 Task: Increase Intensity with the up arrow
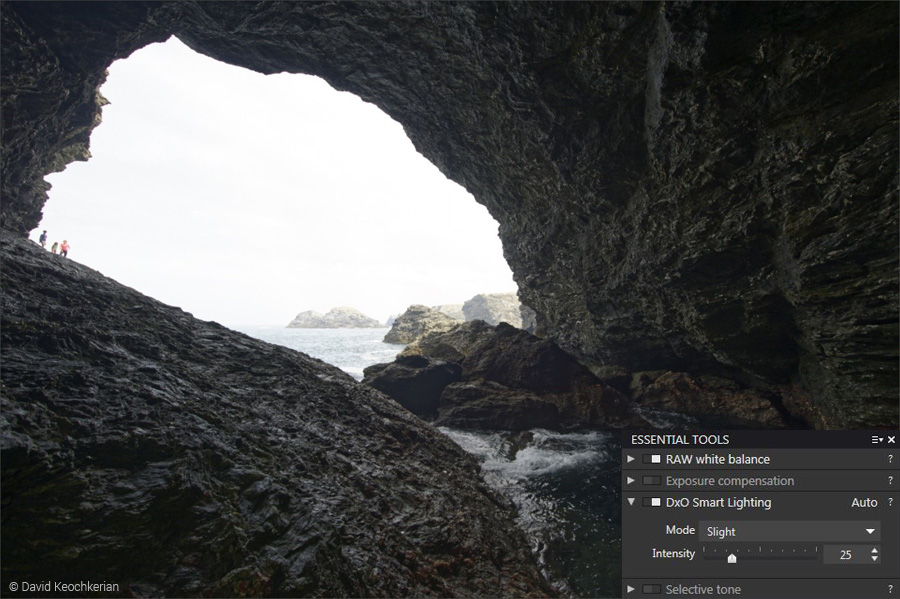click(874, 550)
